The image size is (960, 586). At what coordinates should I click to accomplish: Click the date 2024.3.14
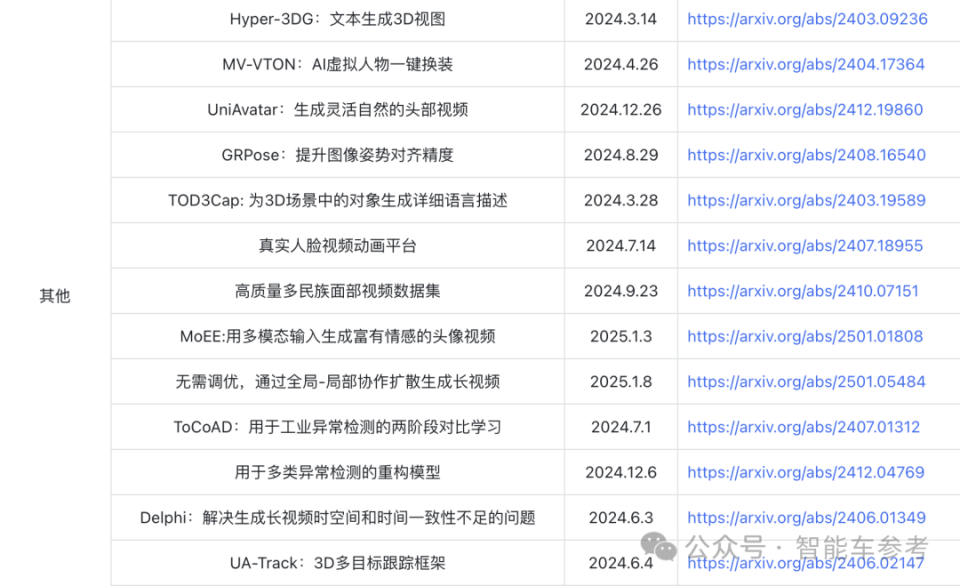tap(621, 19)
